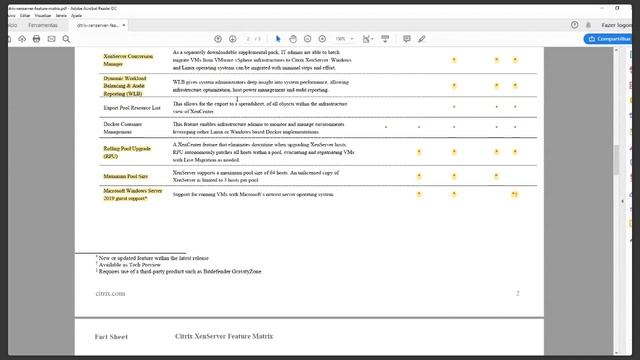Image resolution: width=640 pixels, height=360 pixels.
Task: Send the file by email
Action: pyautogui.click(x=51, y=39)
